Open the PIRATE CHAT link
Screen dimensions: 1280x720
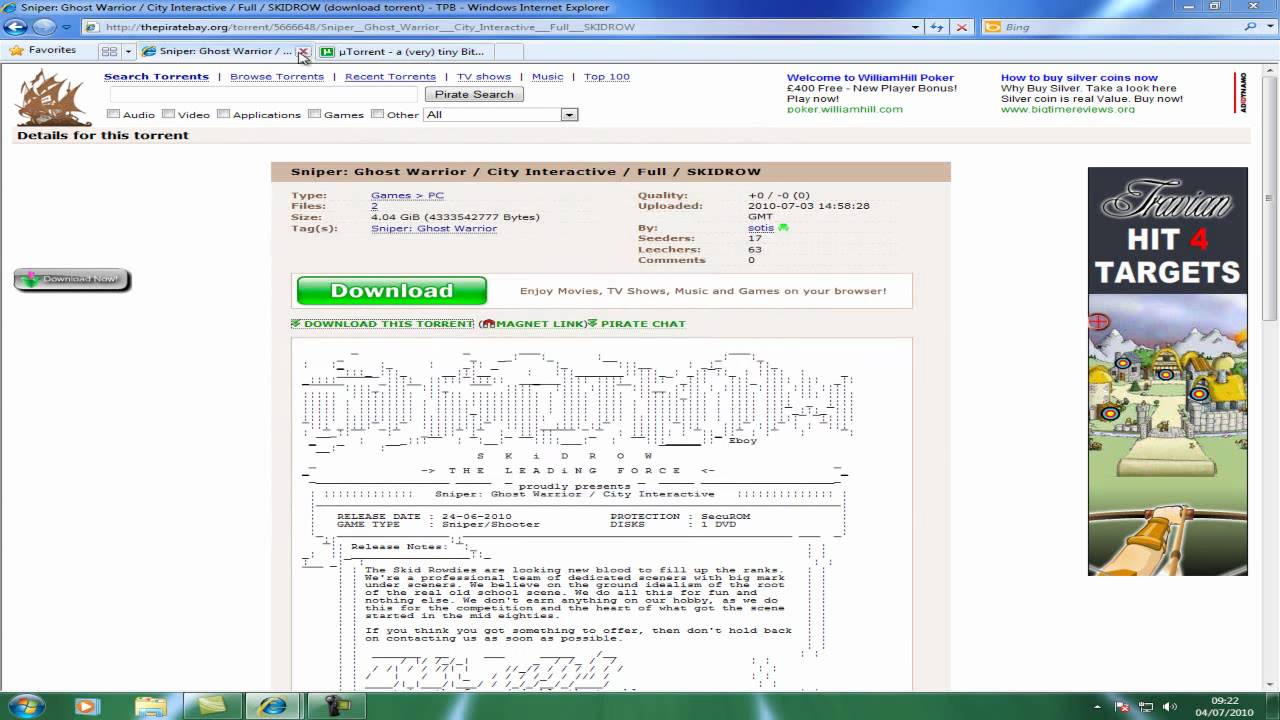tap(643, 324)
